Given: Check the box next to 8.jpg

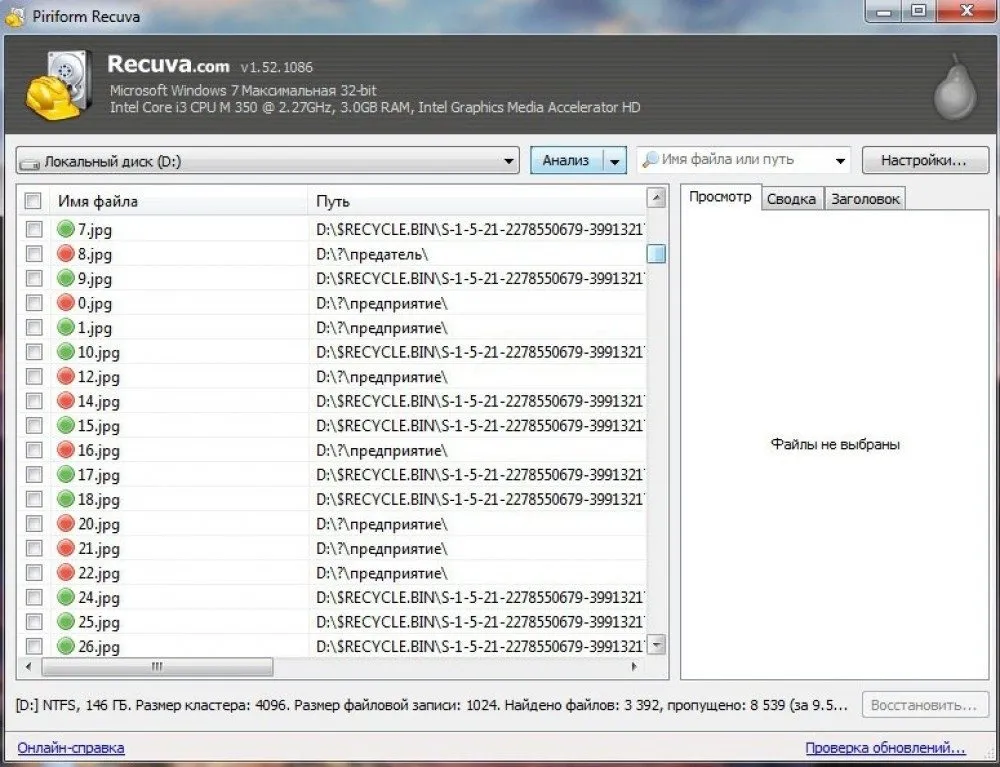Looking at the screenshot, I should point(34,254).
